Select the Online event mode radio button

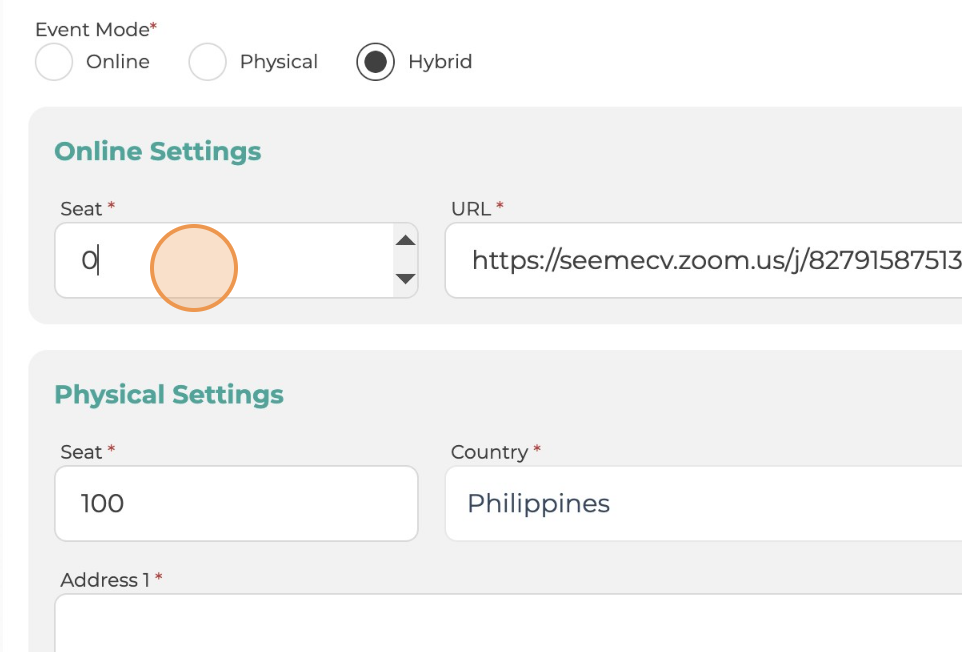(x=54, y=61)
